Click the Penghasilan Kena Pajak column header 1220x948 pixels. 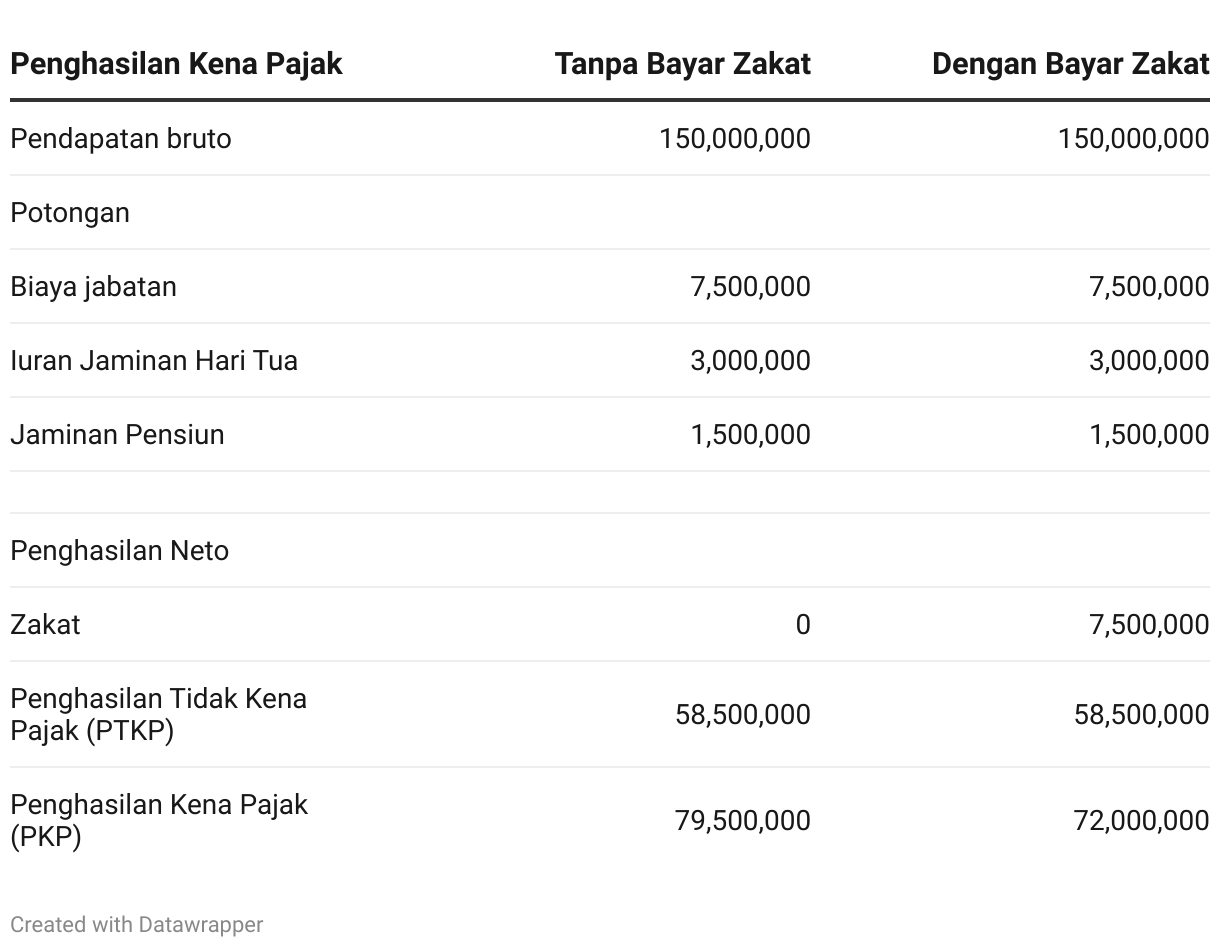pyautogui.click(x=176, y=64)
